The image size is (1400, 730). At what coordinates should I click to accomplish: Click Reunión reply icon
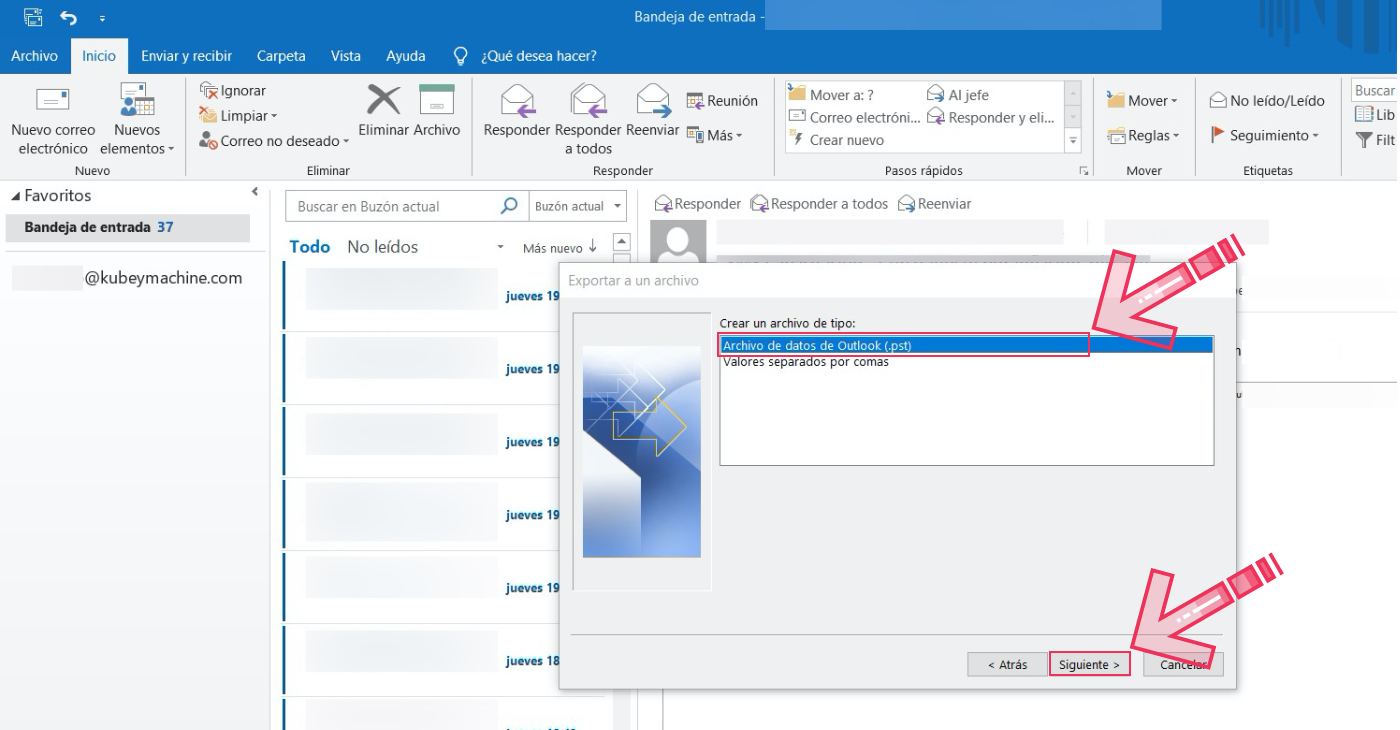click(x=696, y=101)
